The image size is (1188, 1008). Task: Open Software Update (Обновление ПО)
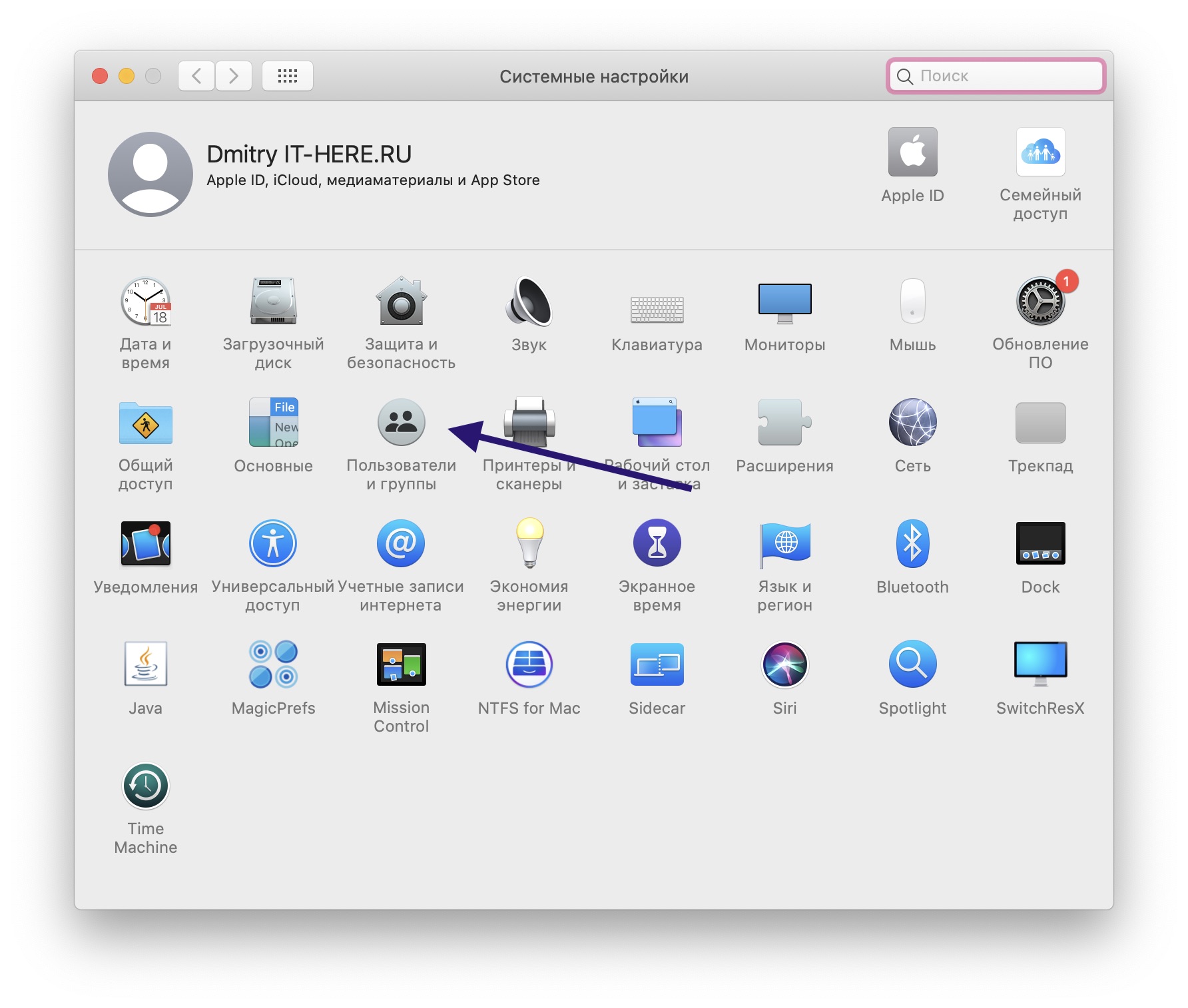click(1039, 302)
